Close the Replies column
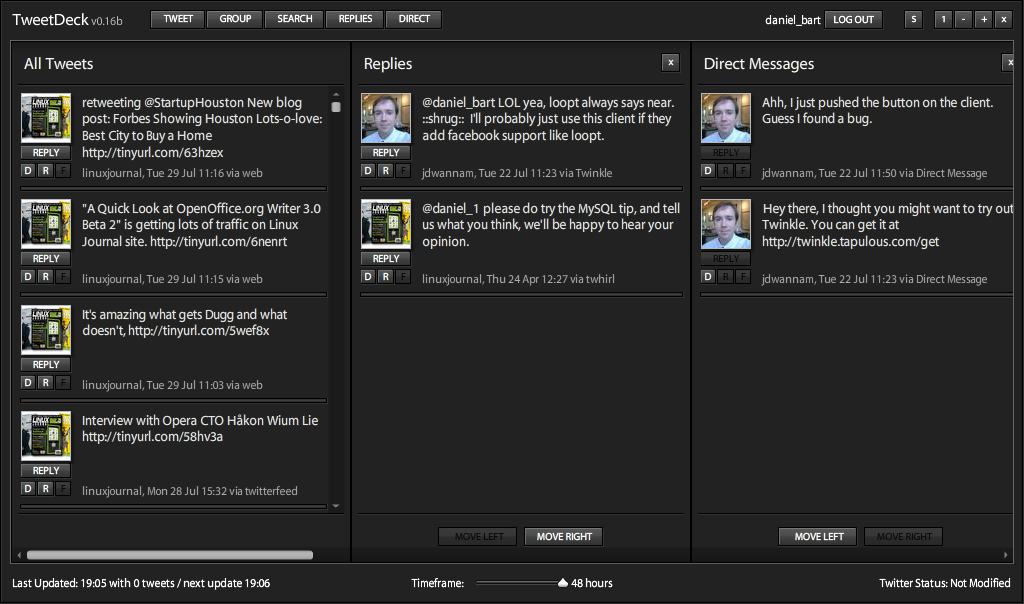1024x604 pixels. 671,63
